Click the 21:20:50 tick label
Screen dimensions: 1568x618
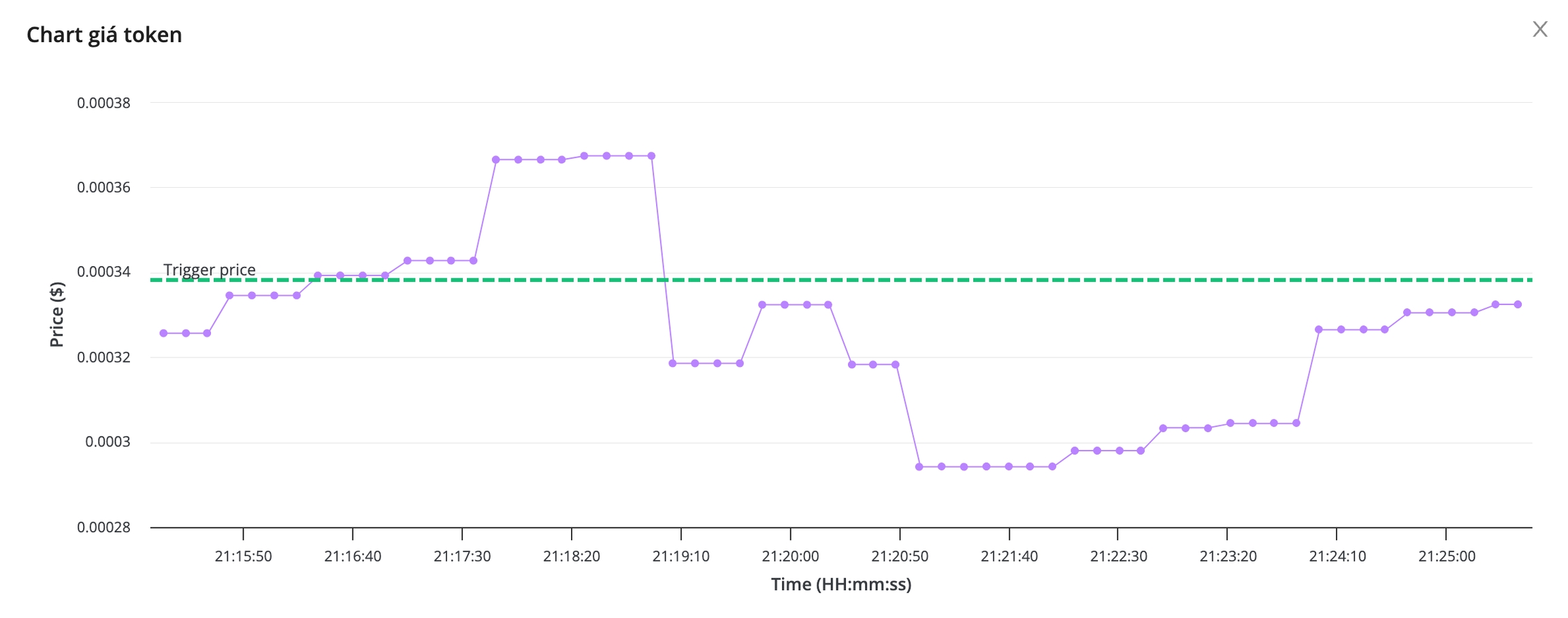click(900, 556)
